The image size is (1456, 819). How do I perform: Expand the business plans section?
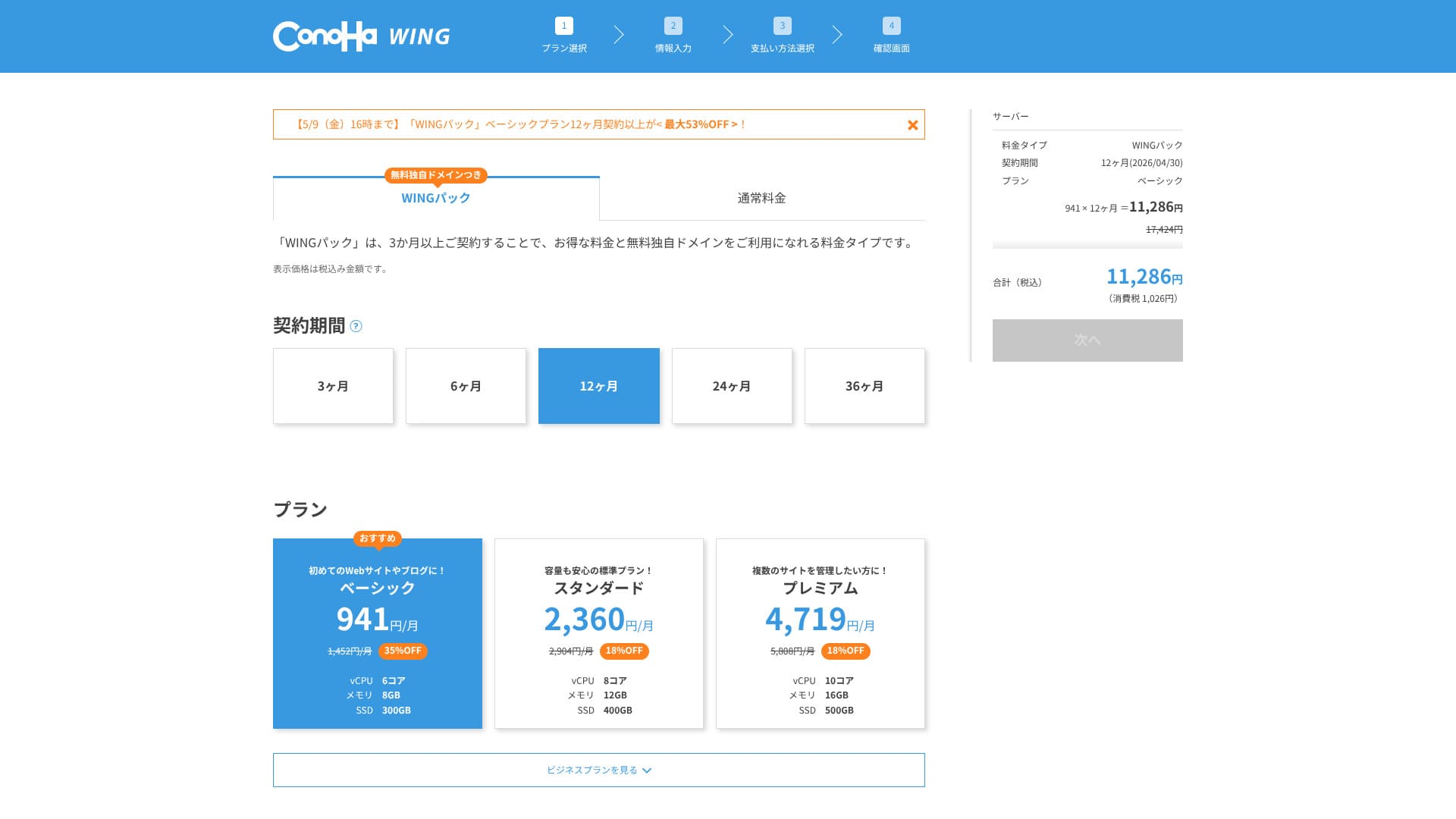591,770
